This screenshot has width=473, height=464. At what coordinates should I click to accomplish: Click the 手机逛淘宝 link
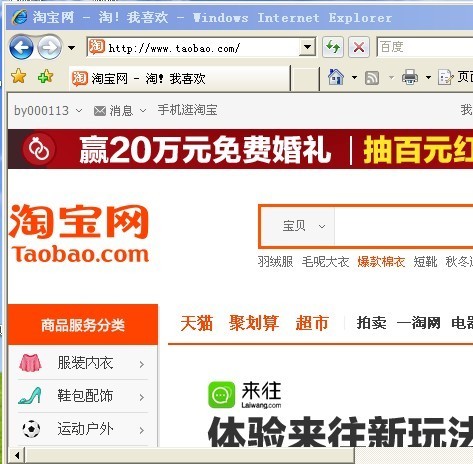(x=187, y=110)
